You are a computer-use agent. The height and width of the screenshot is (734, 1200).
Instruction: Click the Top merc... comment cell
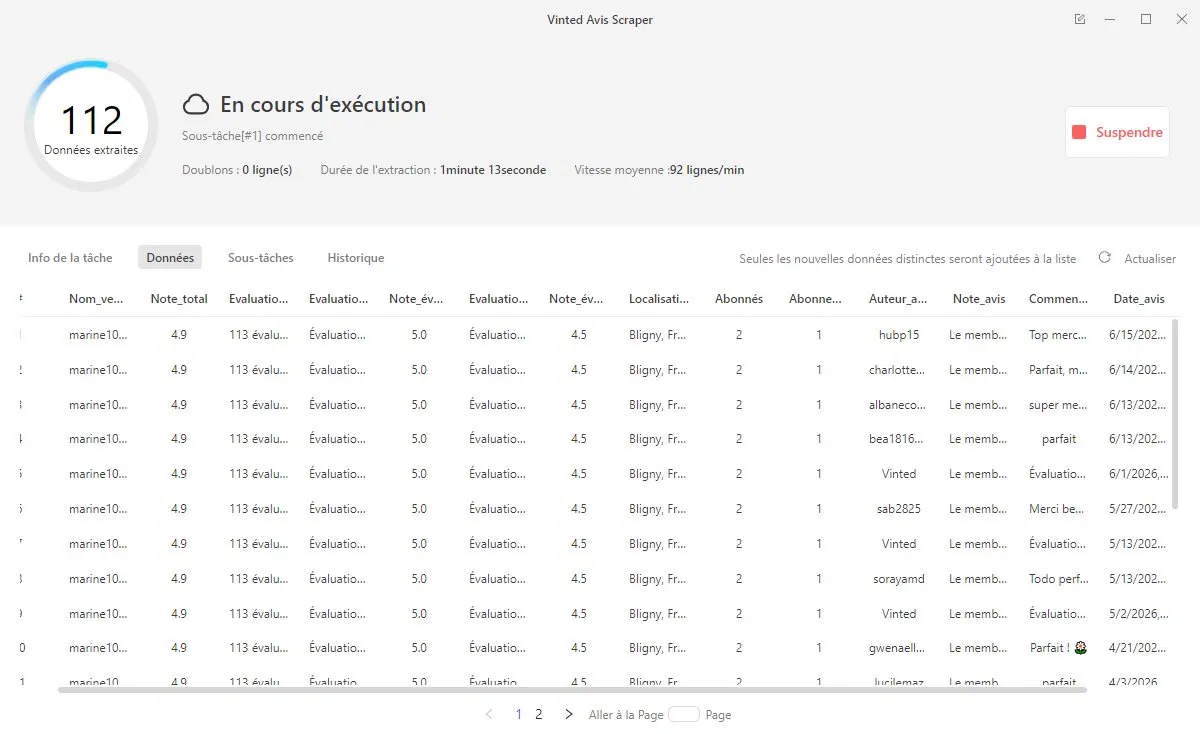click(1059, 335)
